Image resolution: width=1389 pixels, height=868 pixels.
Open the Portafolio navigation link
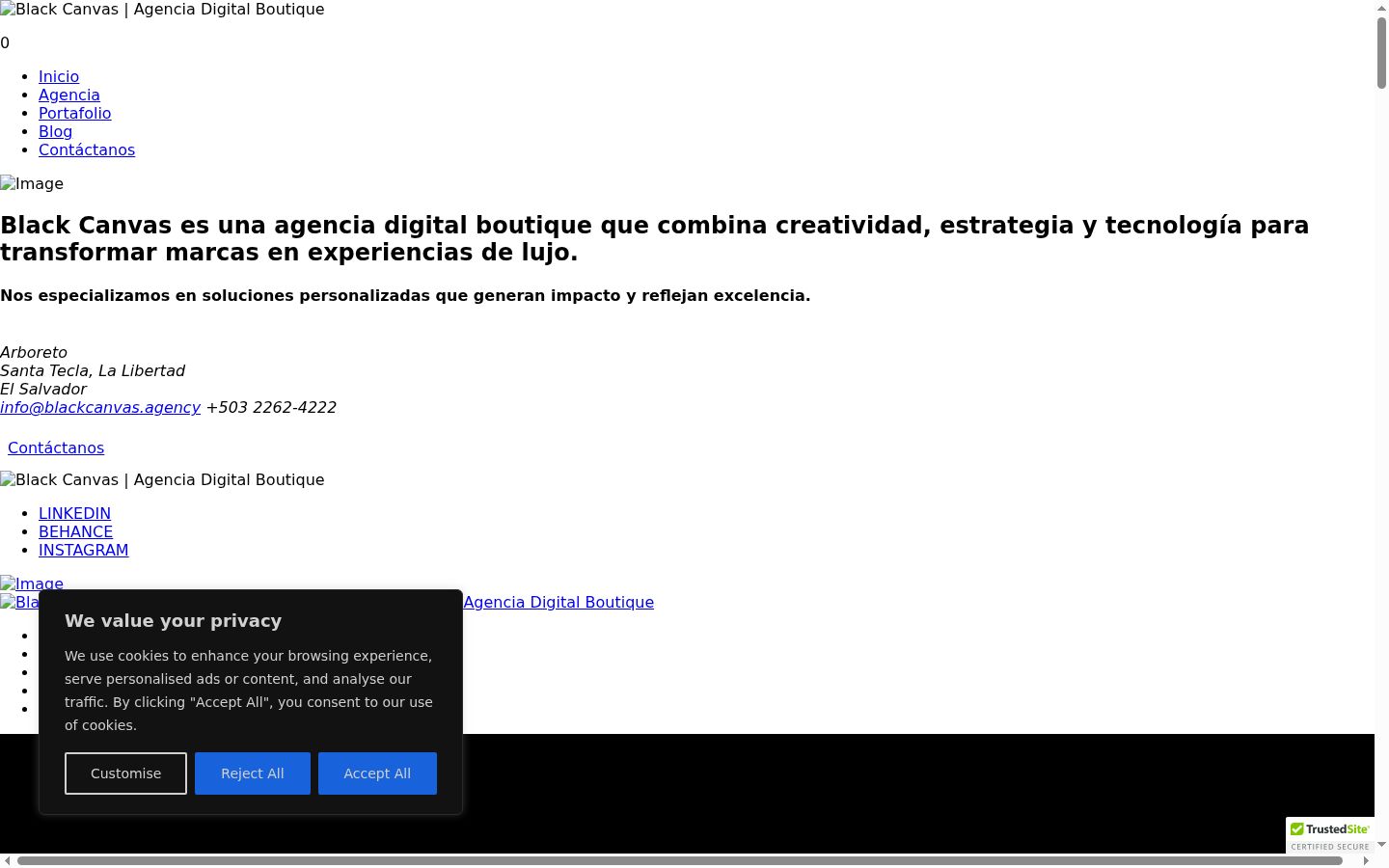click(74, 113)
